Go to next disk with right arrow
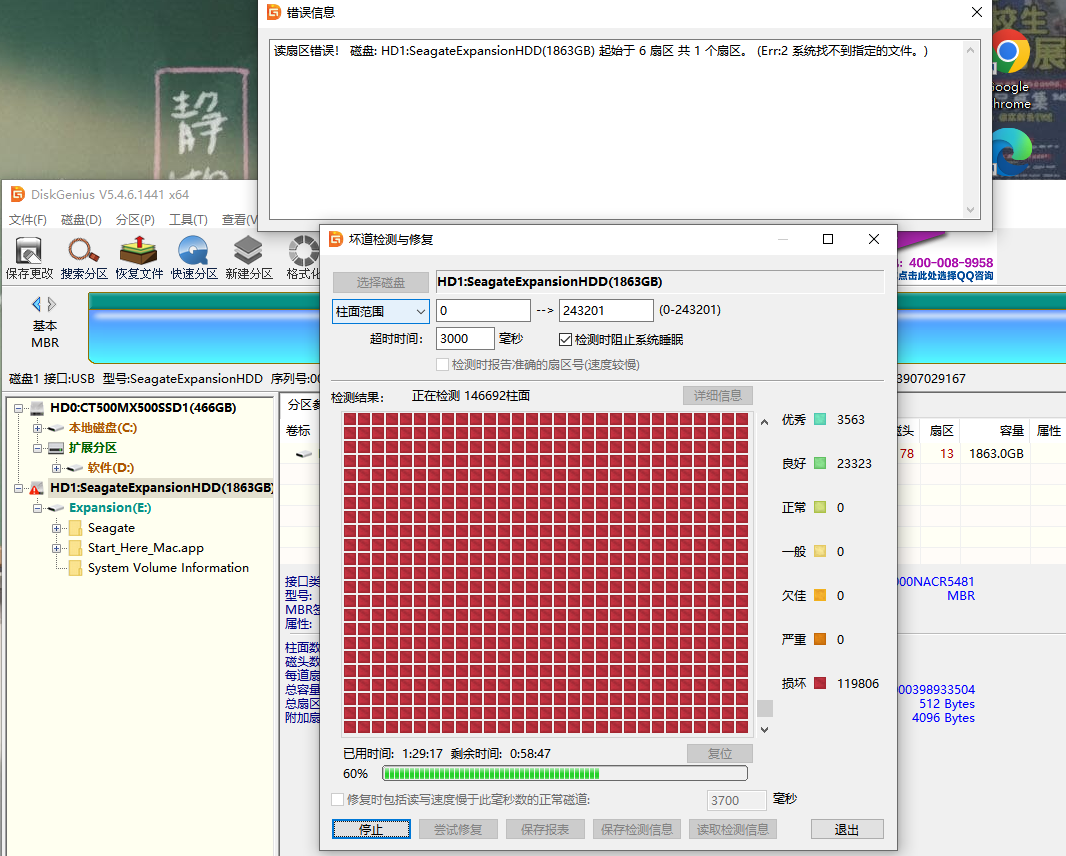This screenshot has width=1066, height=856. pos(52,304)
